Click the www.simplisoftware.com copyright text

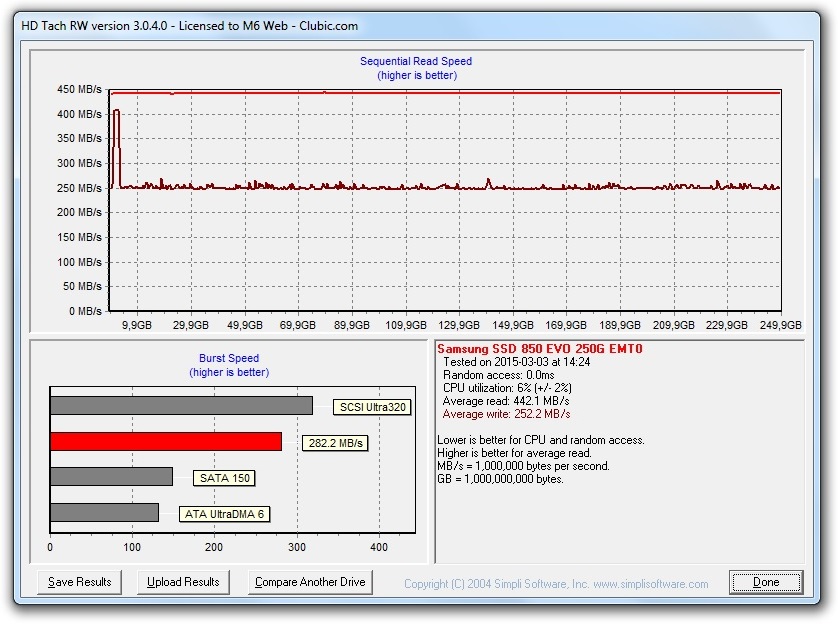click(x=556, y=584)
